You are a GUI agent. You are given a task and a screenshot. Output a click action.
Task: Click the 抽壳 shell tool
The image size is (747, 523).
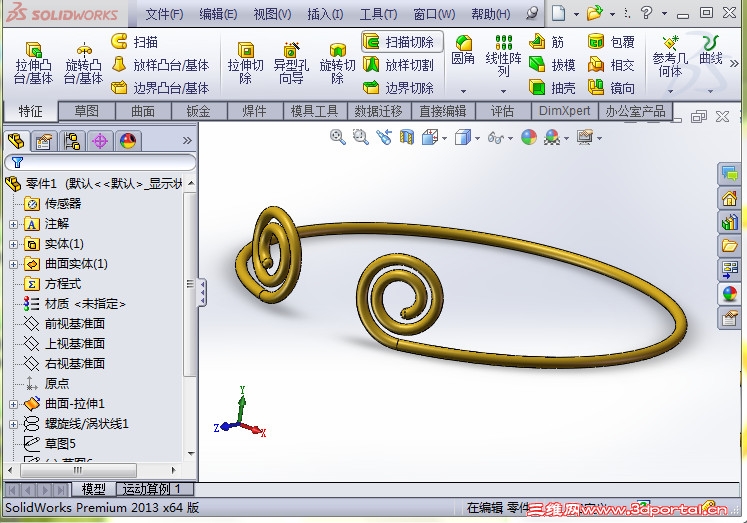pos(552,88)
